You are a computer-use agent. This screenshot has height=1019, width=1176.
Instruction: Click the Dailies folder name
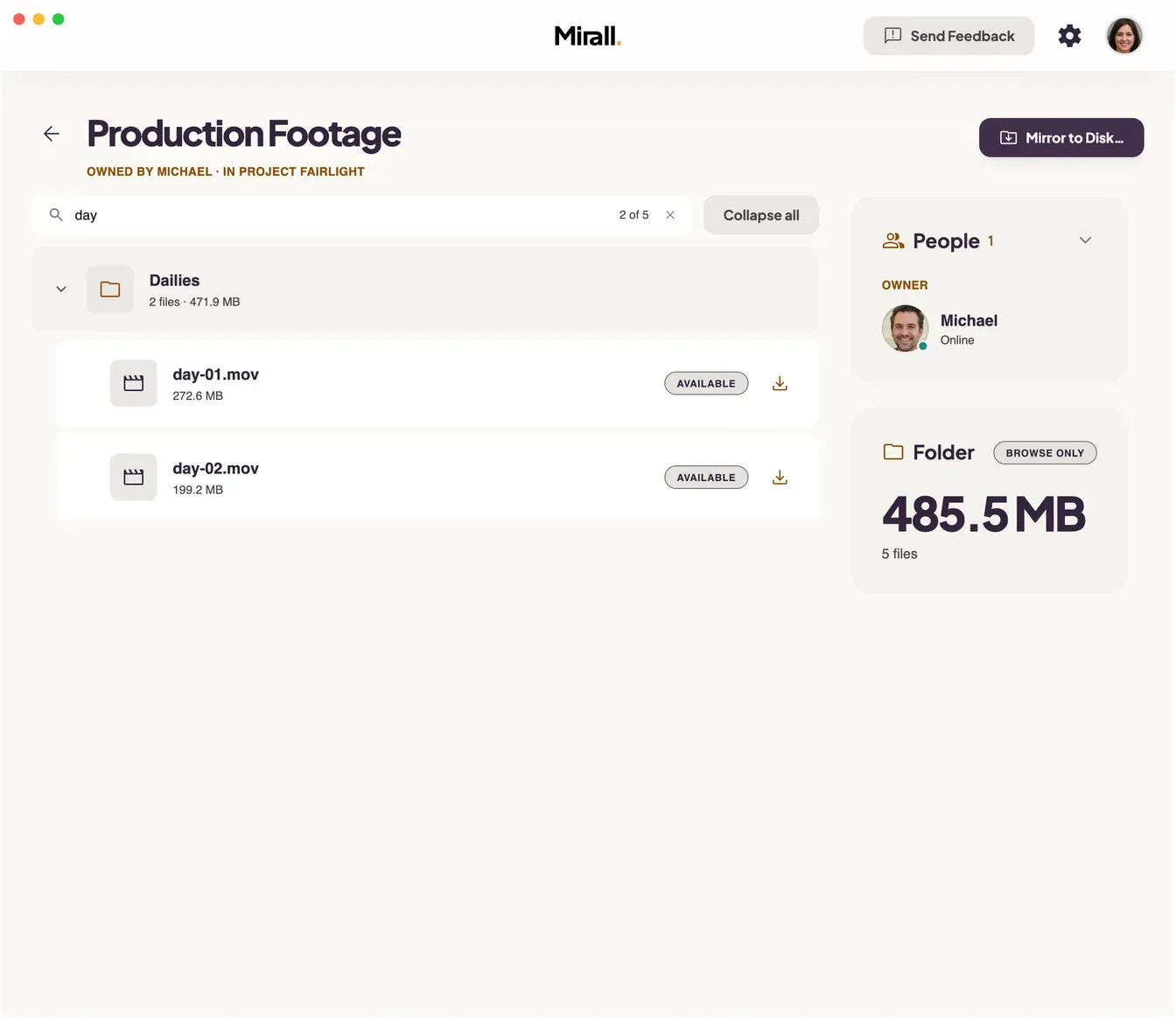click(174, 281)
